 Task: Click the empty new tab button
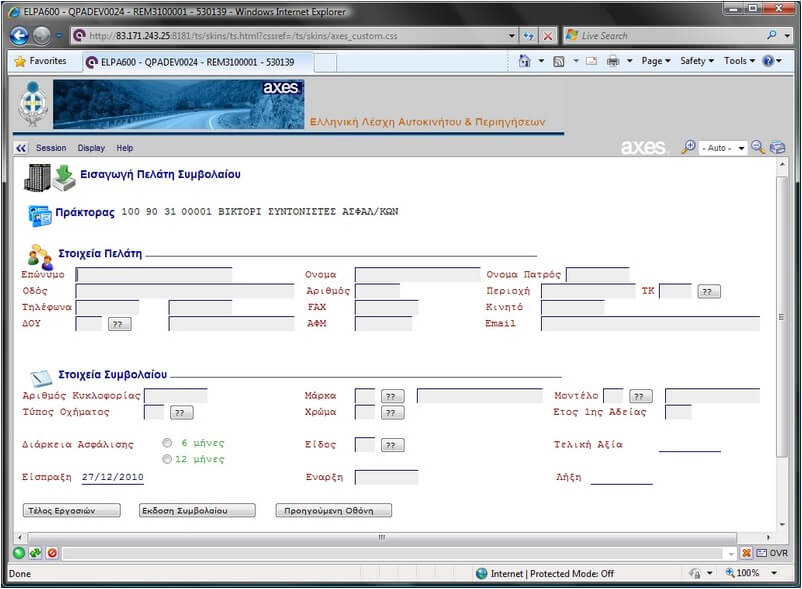tap(325, 62)
